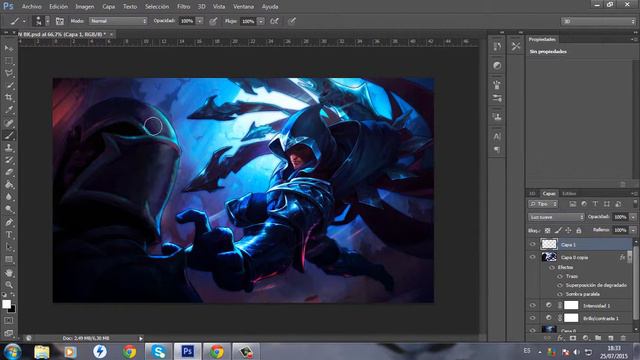Toggle Superposición de degradado effect visibility
The height and width of the screenshot is (360, 640).
(x=560, y=285)
